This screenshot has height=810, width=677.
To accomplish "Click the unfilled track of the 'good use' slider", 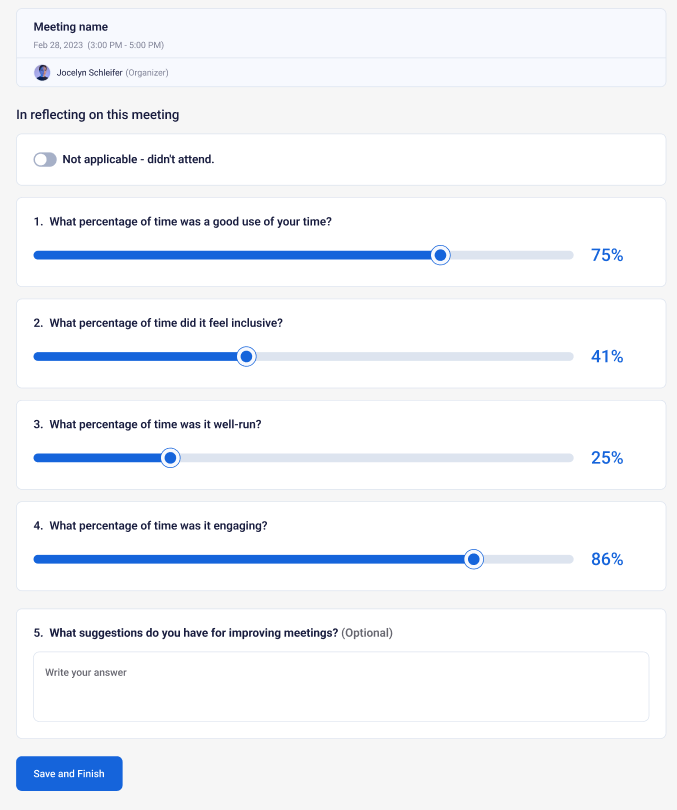I will pyautogui.click(x=512, y=255).
